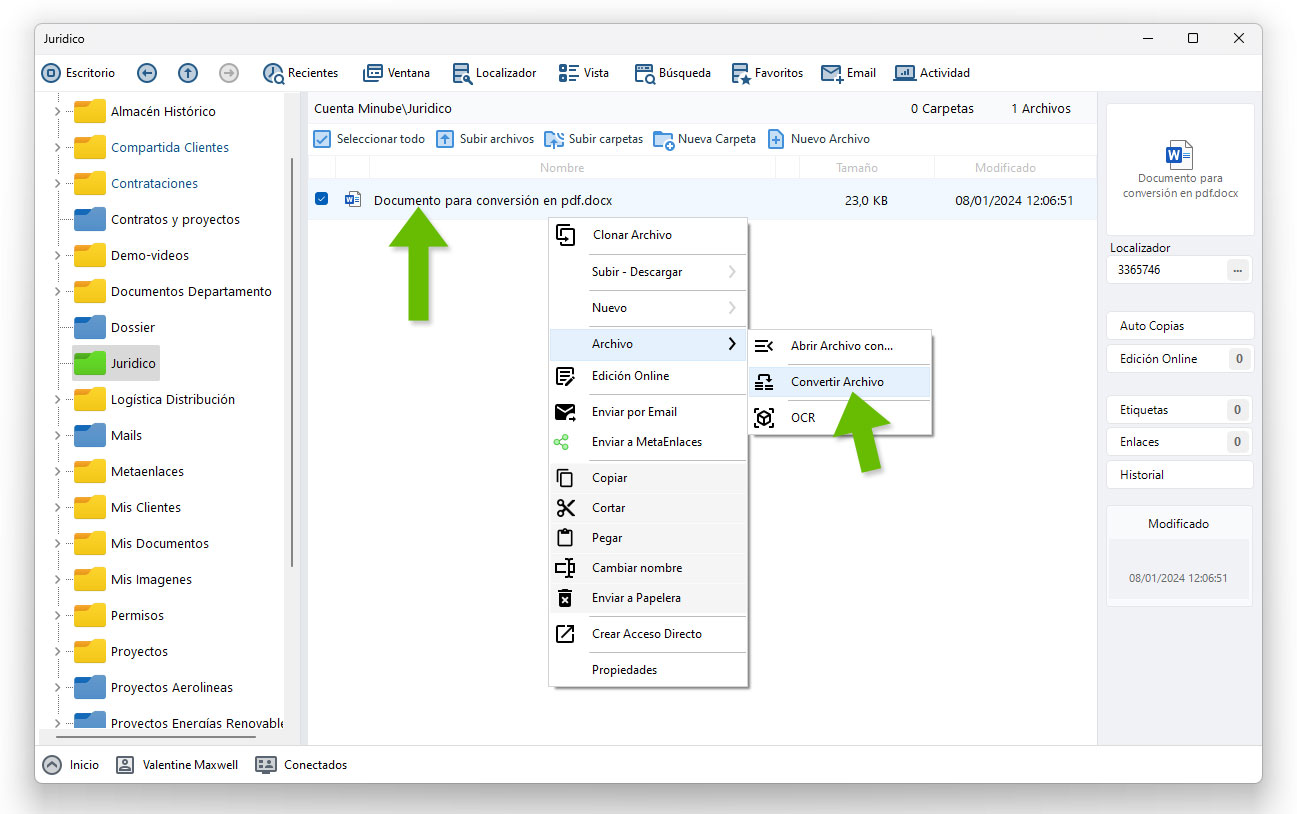Sort by the Tamaño column header
1297x814 pixels.
coord(857,168)
